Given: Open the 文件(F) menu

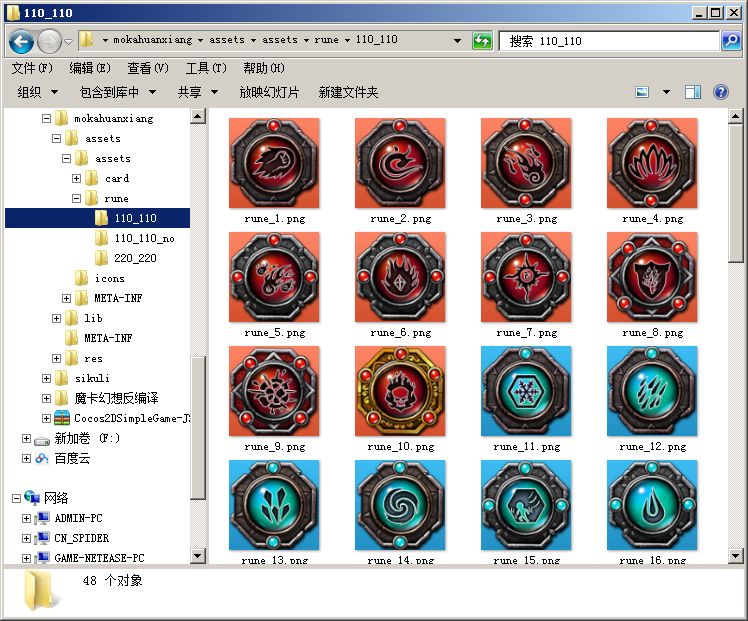Looking at the screenshot, I should coord(32,68).
